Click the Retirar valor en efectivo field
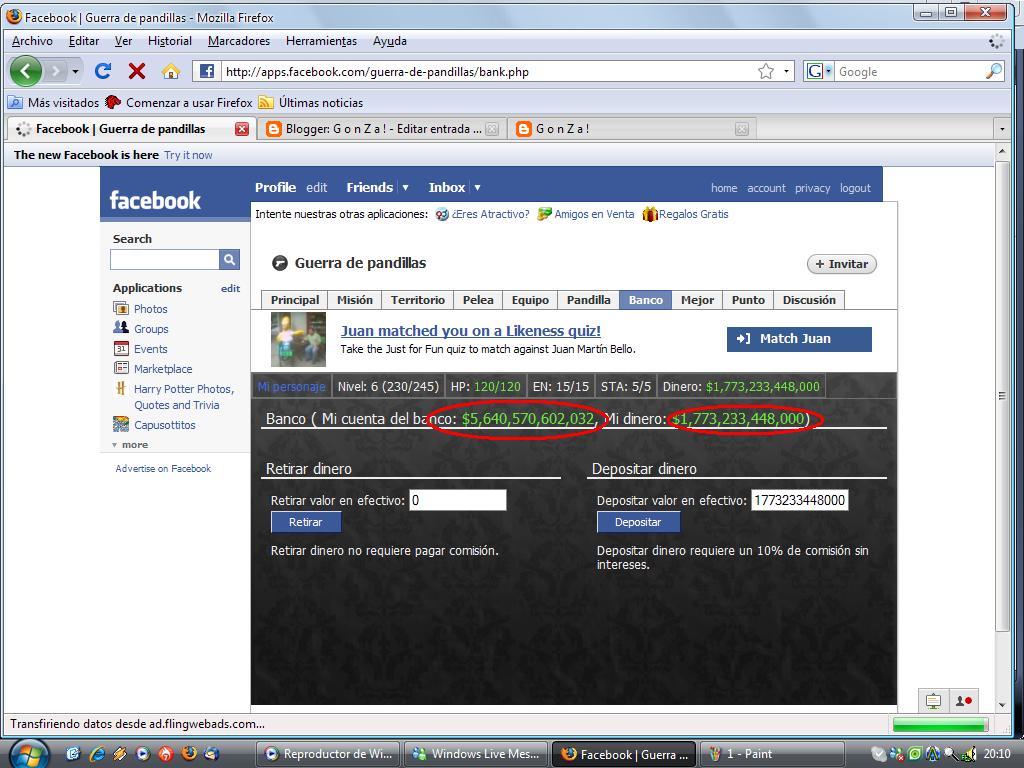 [x=458, y=500]
